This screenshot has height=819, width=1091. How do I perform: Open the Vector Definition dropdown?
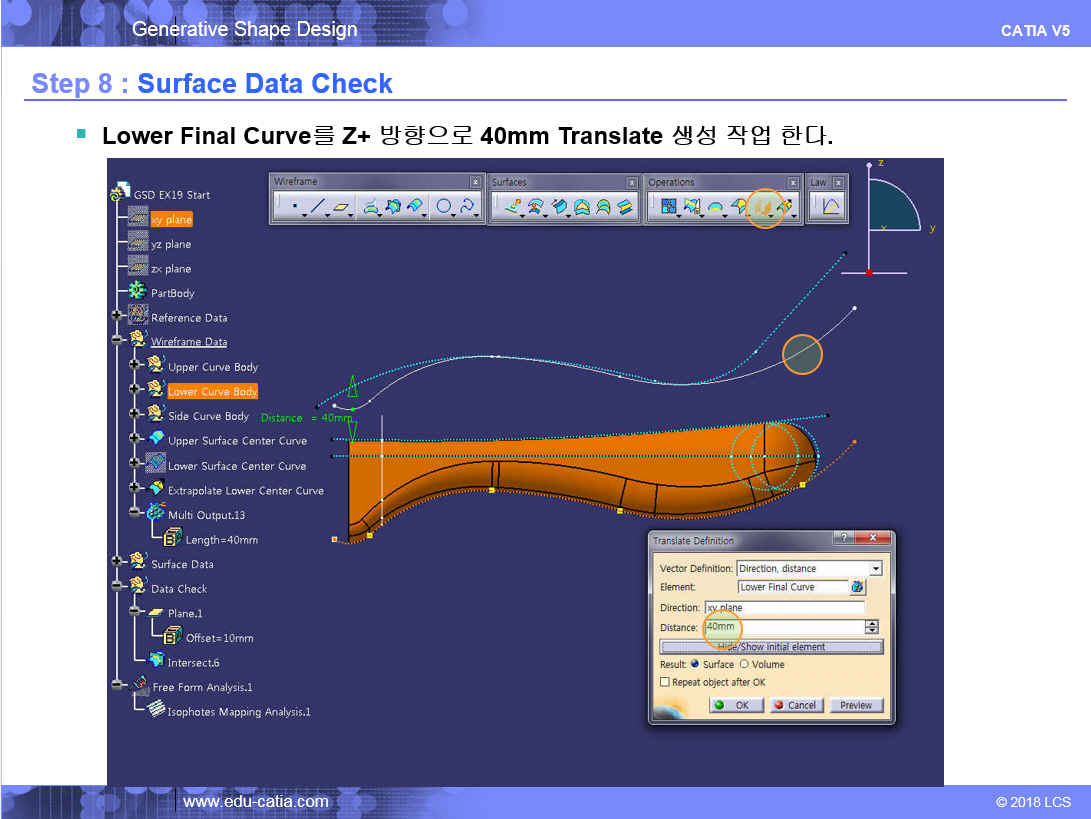[876, 568]
